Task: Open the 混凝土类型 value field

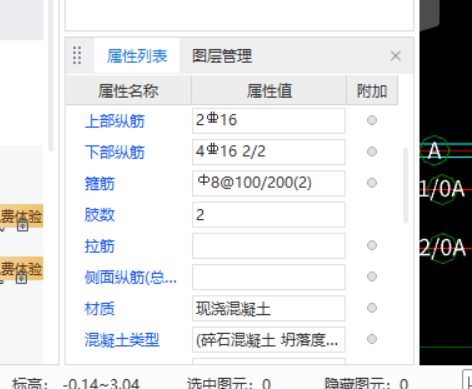Action: pyautogui.click(x=269, y=340)
